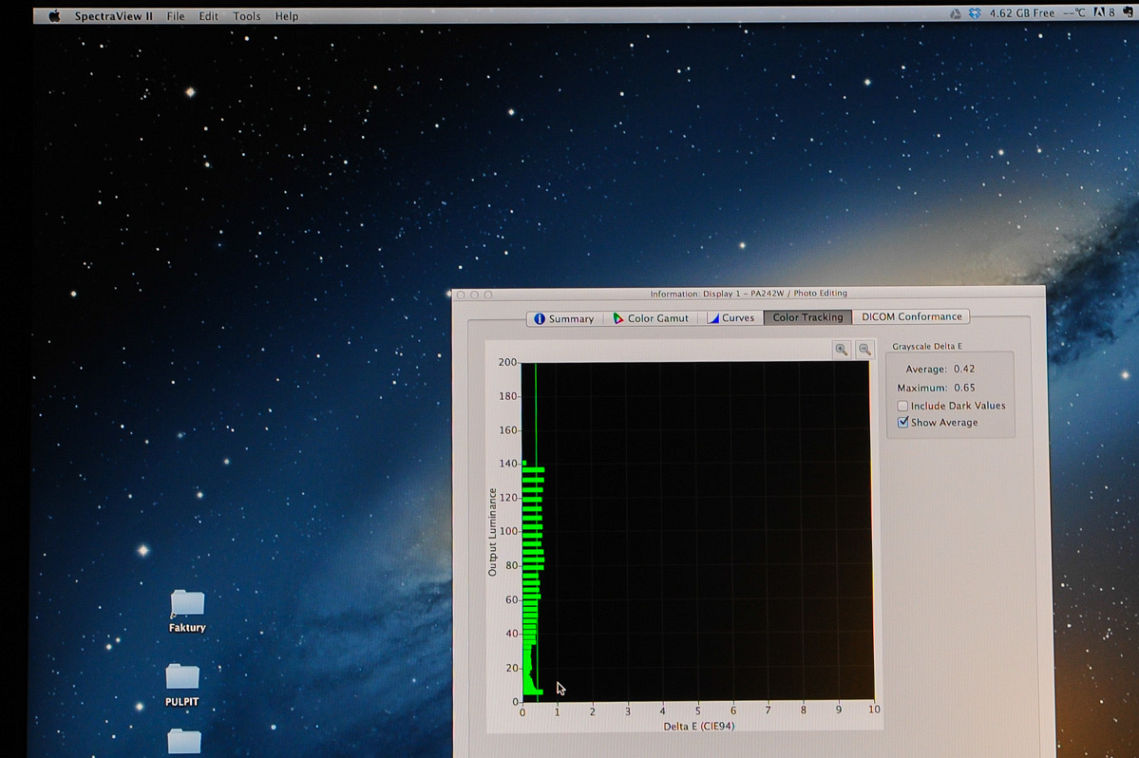The image size is (1139, 758).
Task: Uncheck the Show Average checkbox
Action: click(x=903, y=422)
